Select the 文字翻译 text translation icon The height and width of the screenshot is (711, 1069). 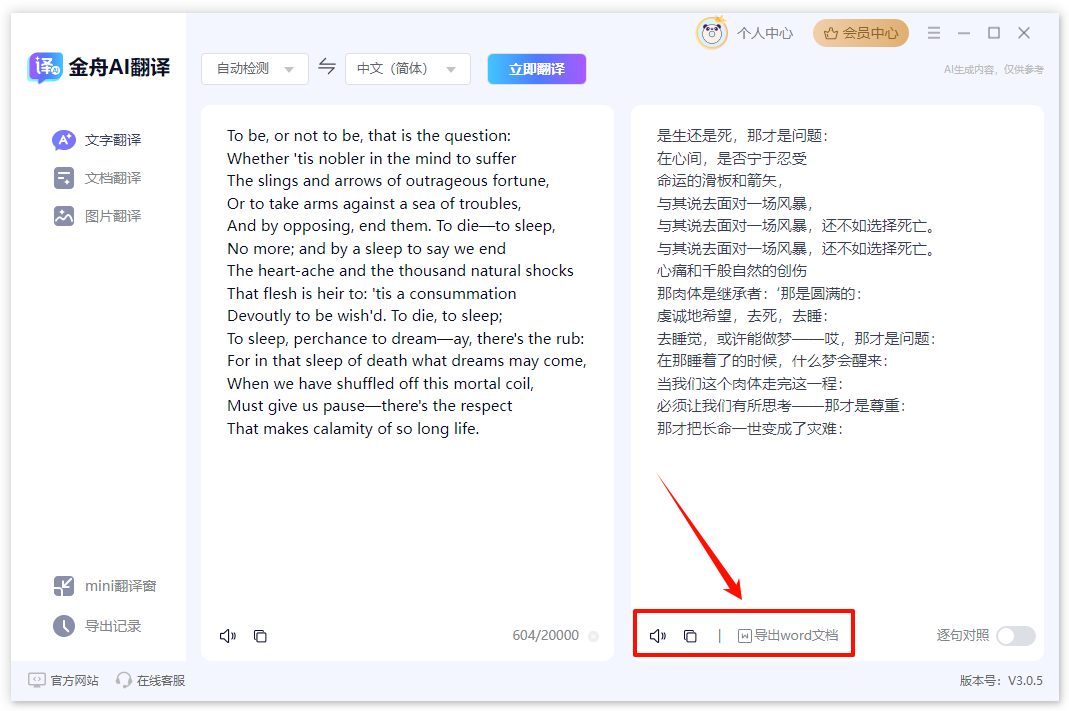pyautogui.click(x=63, y=140)
